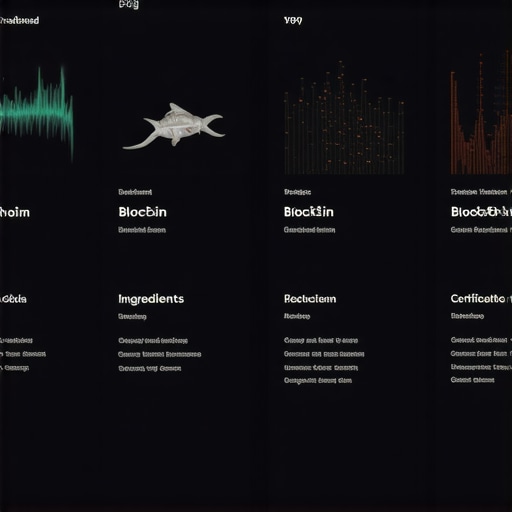Screen dimensions: 512x512
Task: Select the fish skeleton image
Action: tap(174, 126)
